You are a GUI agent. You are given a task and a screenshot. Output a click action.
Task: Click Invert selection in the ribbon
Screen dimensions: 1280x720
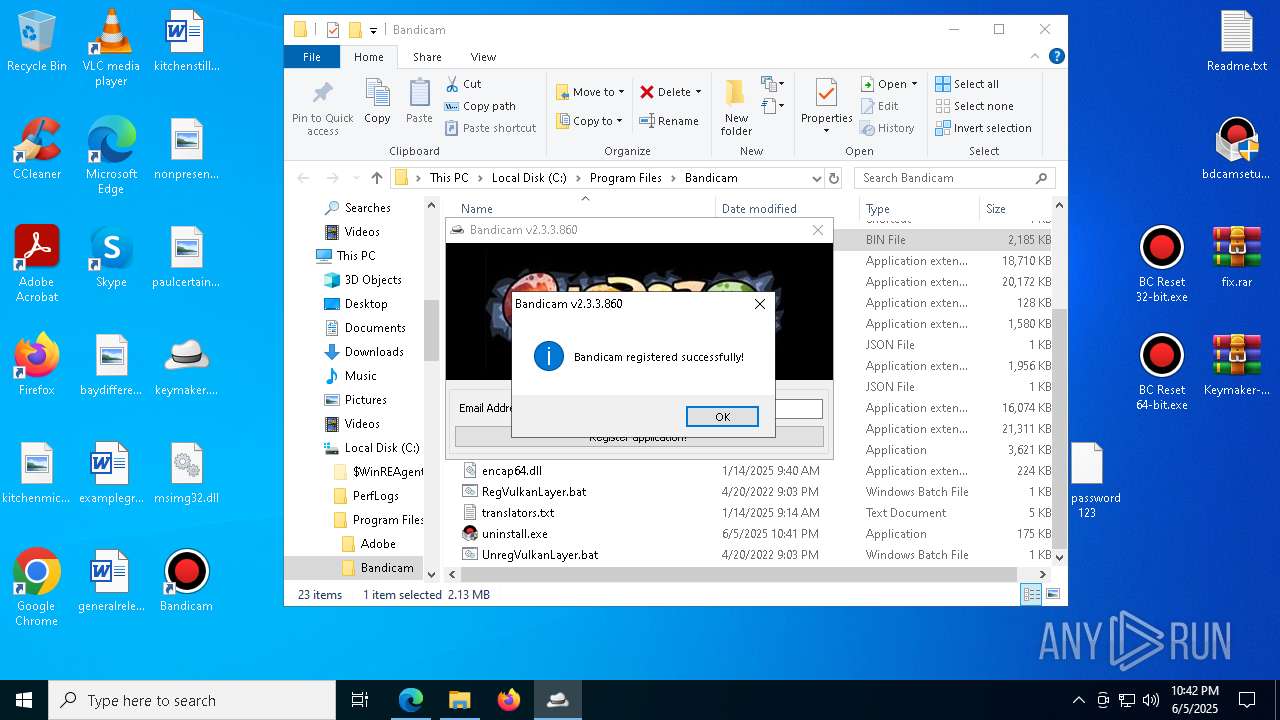[x=984, y=128]
